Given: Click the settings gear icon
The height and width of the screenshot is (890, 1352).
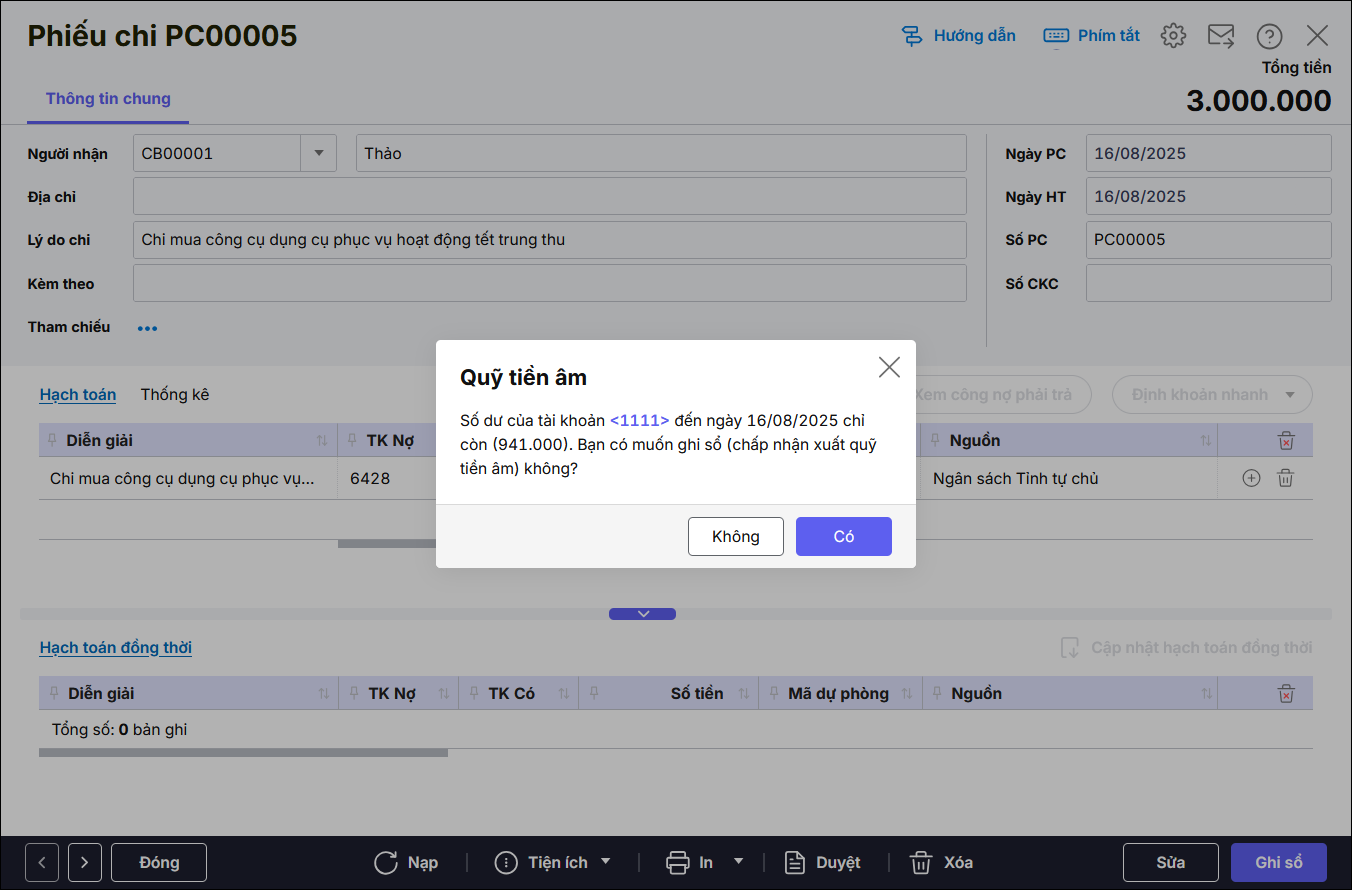Looking at the screenshot, I should (1173, 36).
